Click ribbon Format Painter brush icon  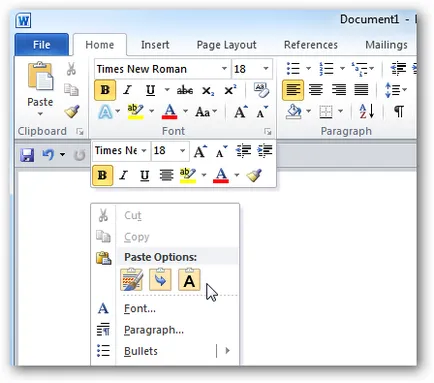(x=72, y=112)
